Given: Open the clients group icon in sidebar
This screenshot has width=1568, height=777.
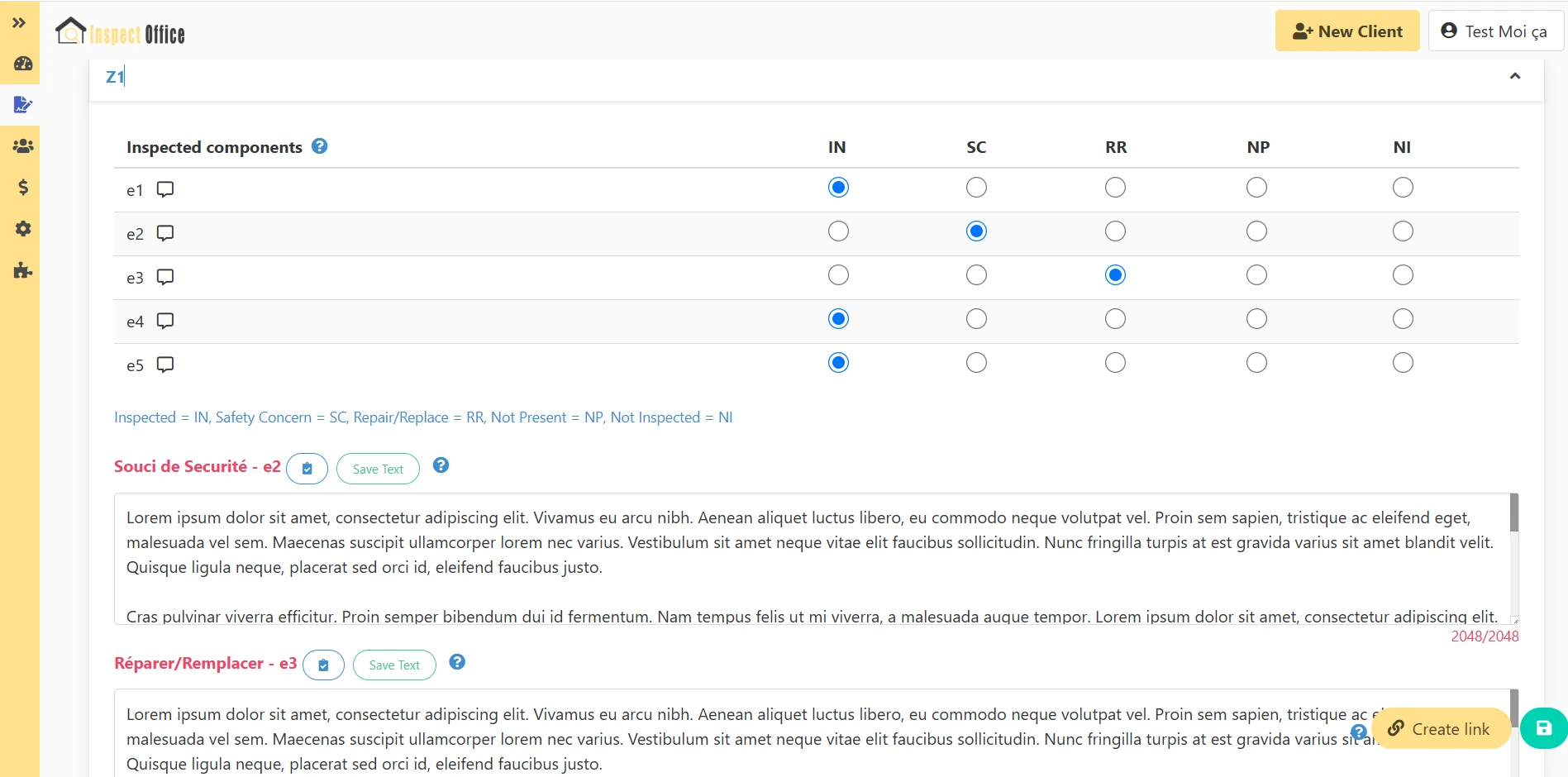Looking at the screenshot, I should (x=23, y=146).
